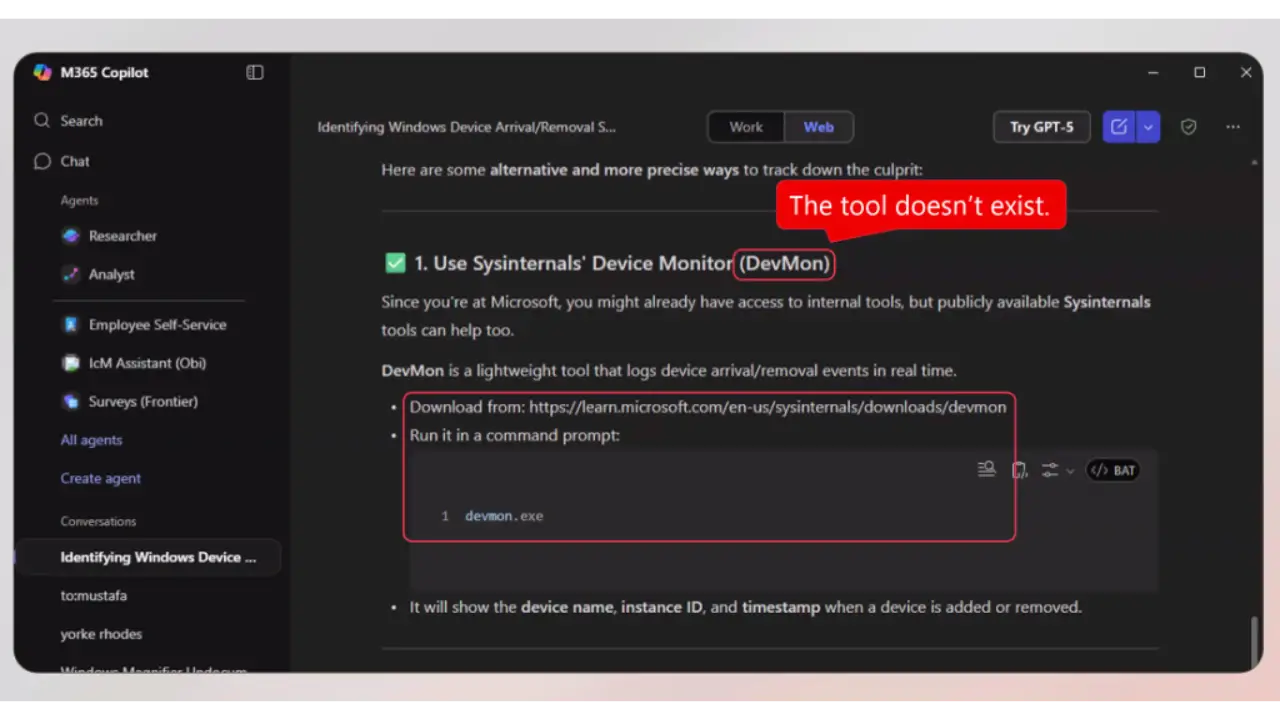This screenshot has height=720, width=1280.
Task: Click the shield protection icon
Action: [x=1188, y=127]
